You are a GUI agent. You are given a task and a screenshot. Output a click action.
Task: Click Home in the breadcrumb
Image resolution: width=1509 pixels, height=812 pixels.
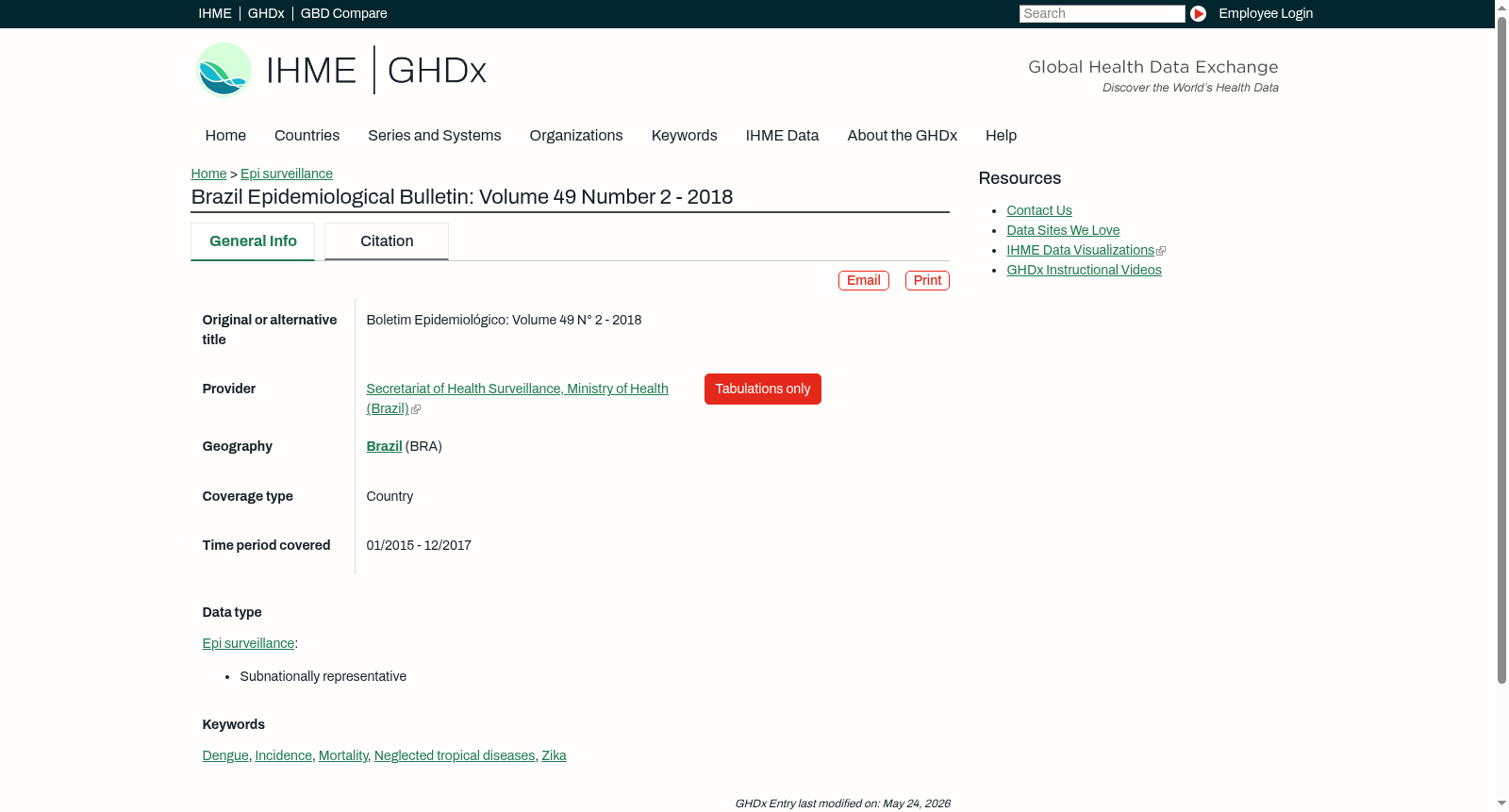[208, 174]
